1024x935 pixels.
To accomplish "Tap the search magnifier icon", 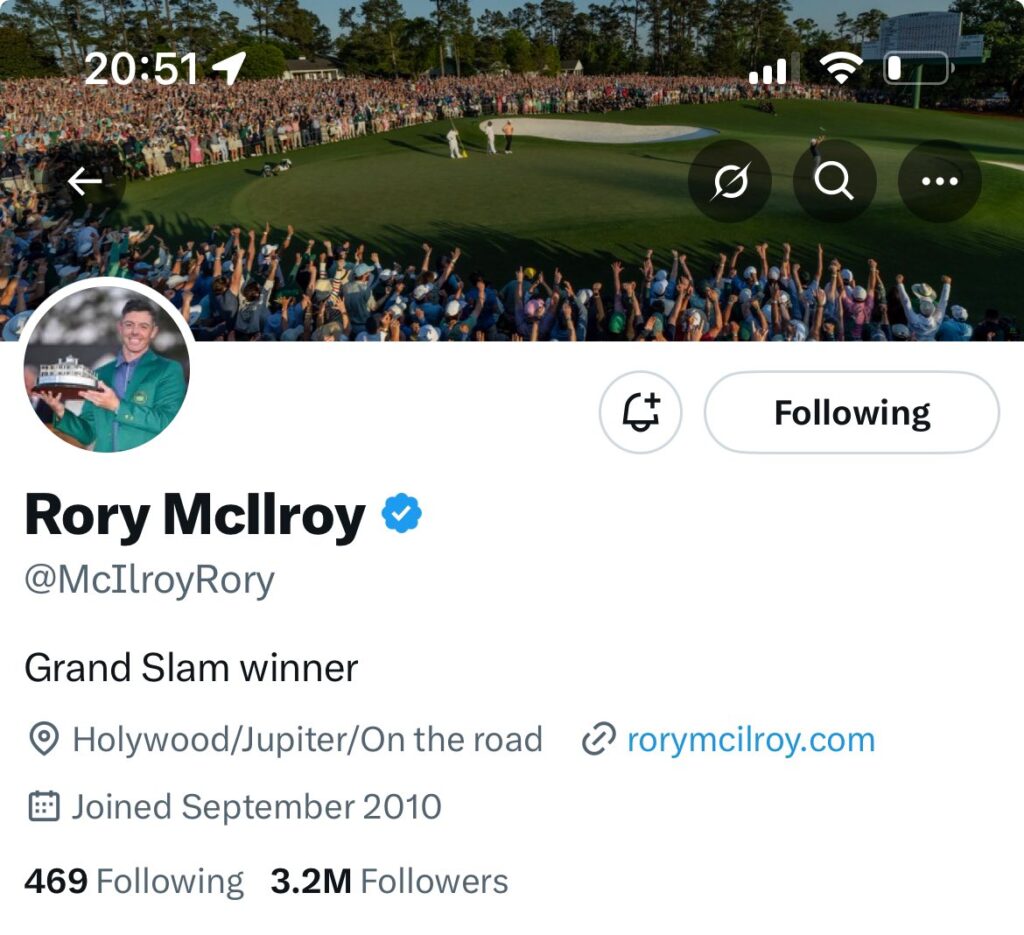I will (834, 181).
